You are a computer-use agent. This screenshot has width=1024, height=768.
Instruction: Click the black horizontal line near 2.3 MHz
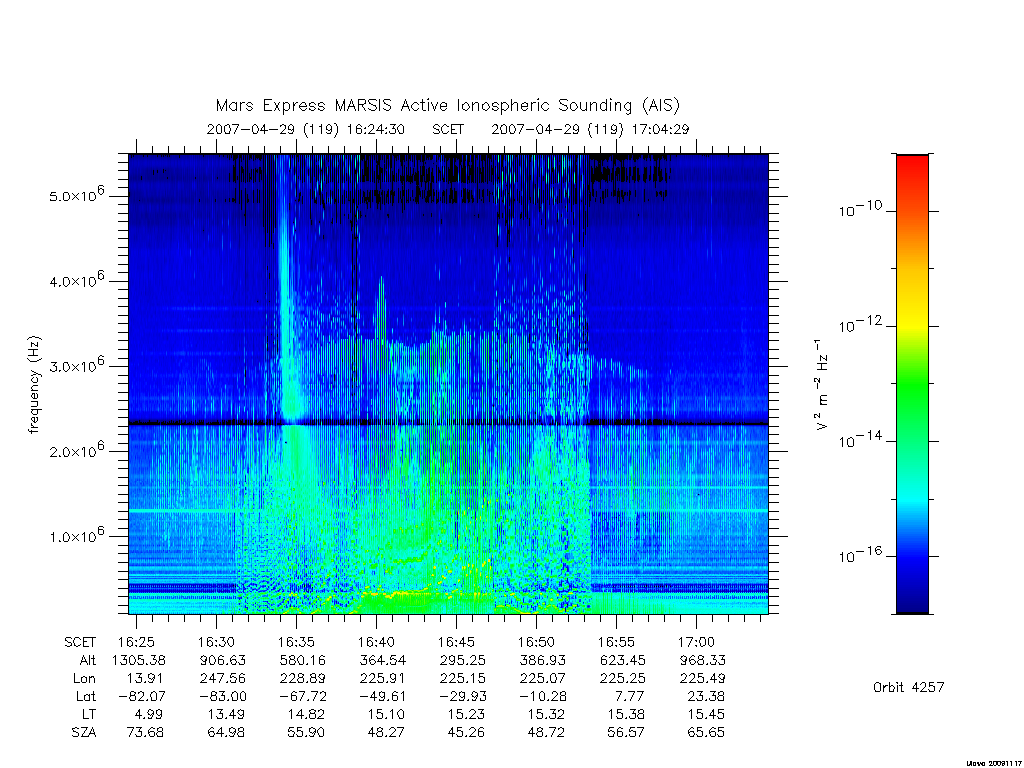449,423
